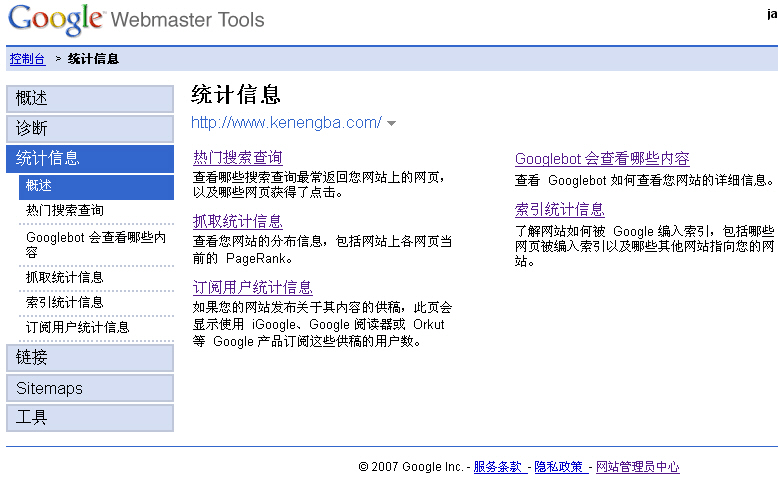
Task: Click the Google Webmaster Tools logo
Action: click(x=136, y=19)
